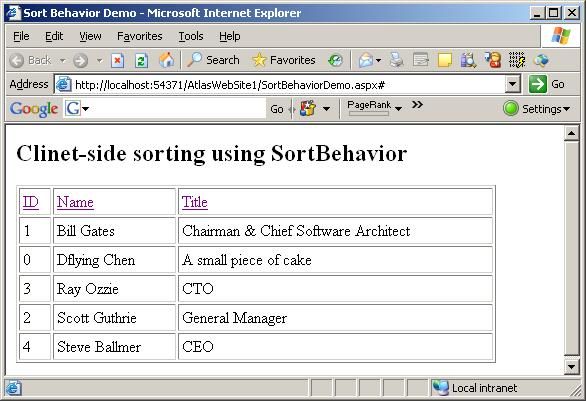586x401 pixels.
Task: Click the 'Chairman & Chief Software Architect' cell
Action: (x=335, y=231)
